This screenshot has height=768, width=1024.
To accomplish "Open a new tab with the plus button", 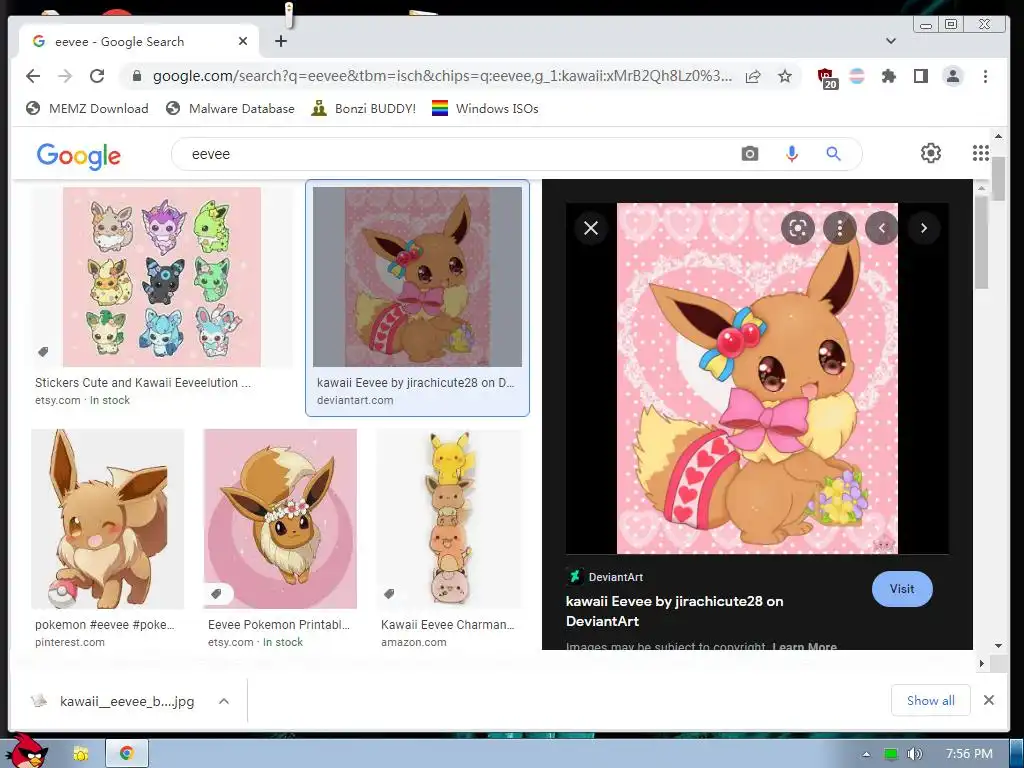I will pyautogui.click(x=281, y=41).
